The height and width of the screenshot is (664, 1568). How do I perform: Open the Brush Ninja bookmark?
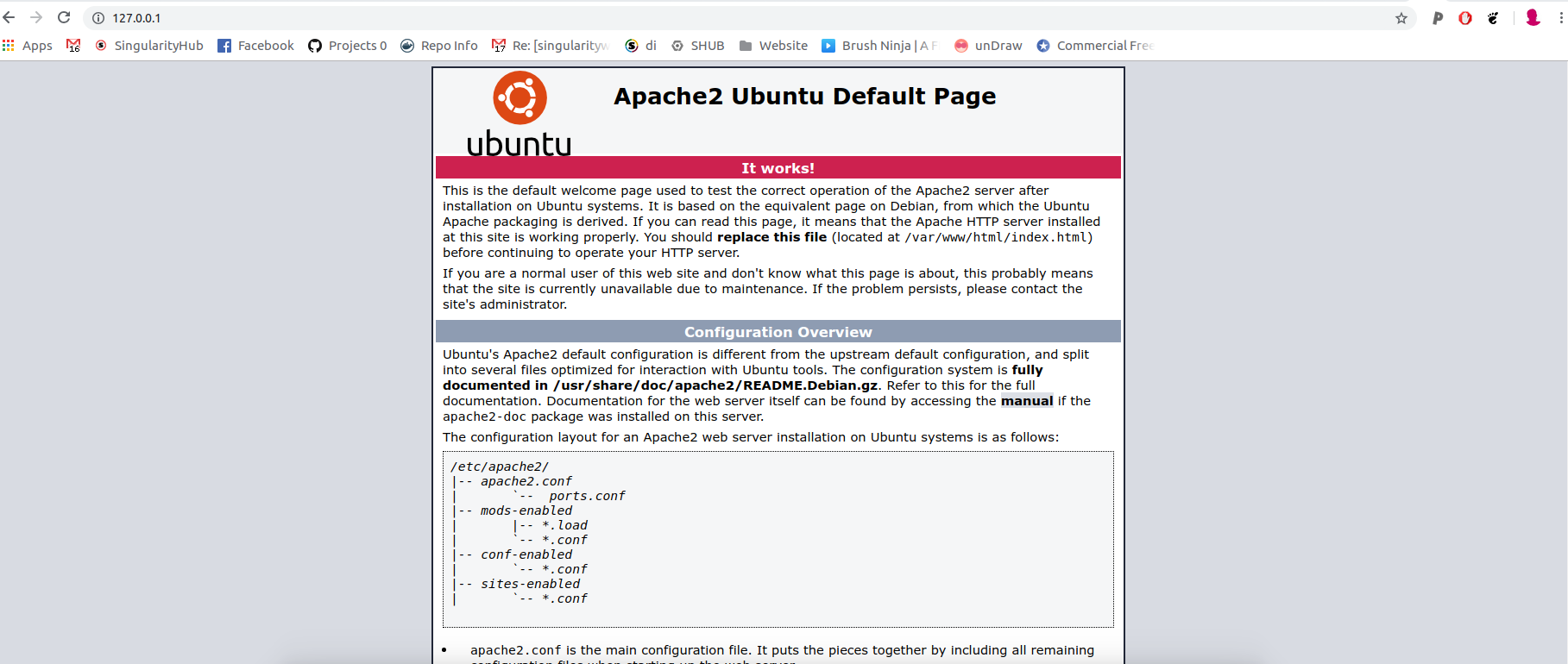click(x=880, y=46)
